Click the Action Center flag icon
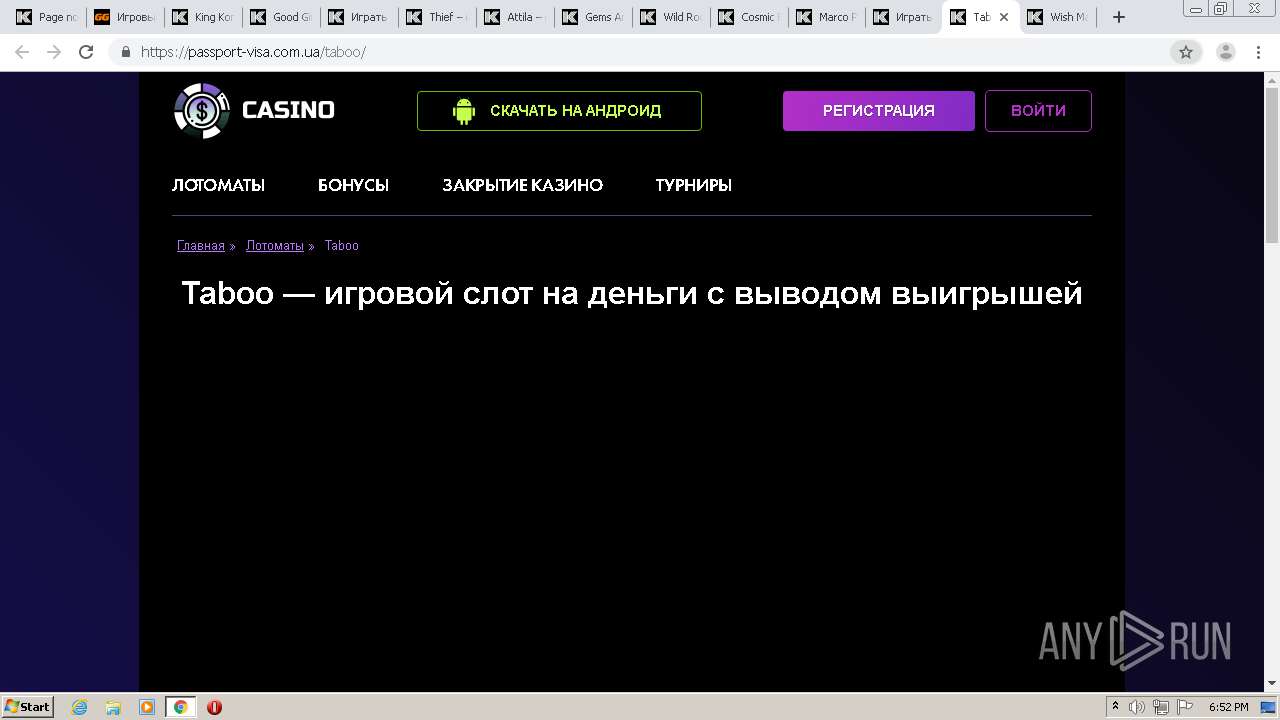This screenshot has height=720, width=1280. (1185, 707)
